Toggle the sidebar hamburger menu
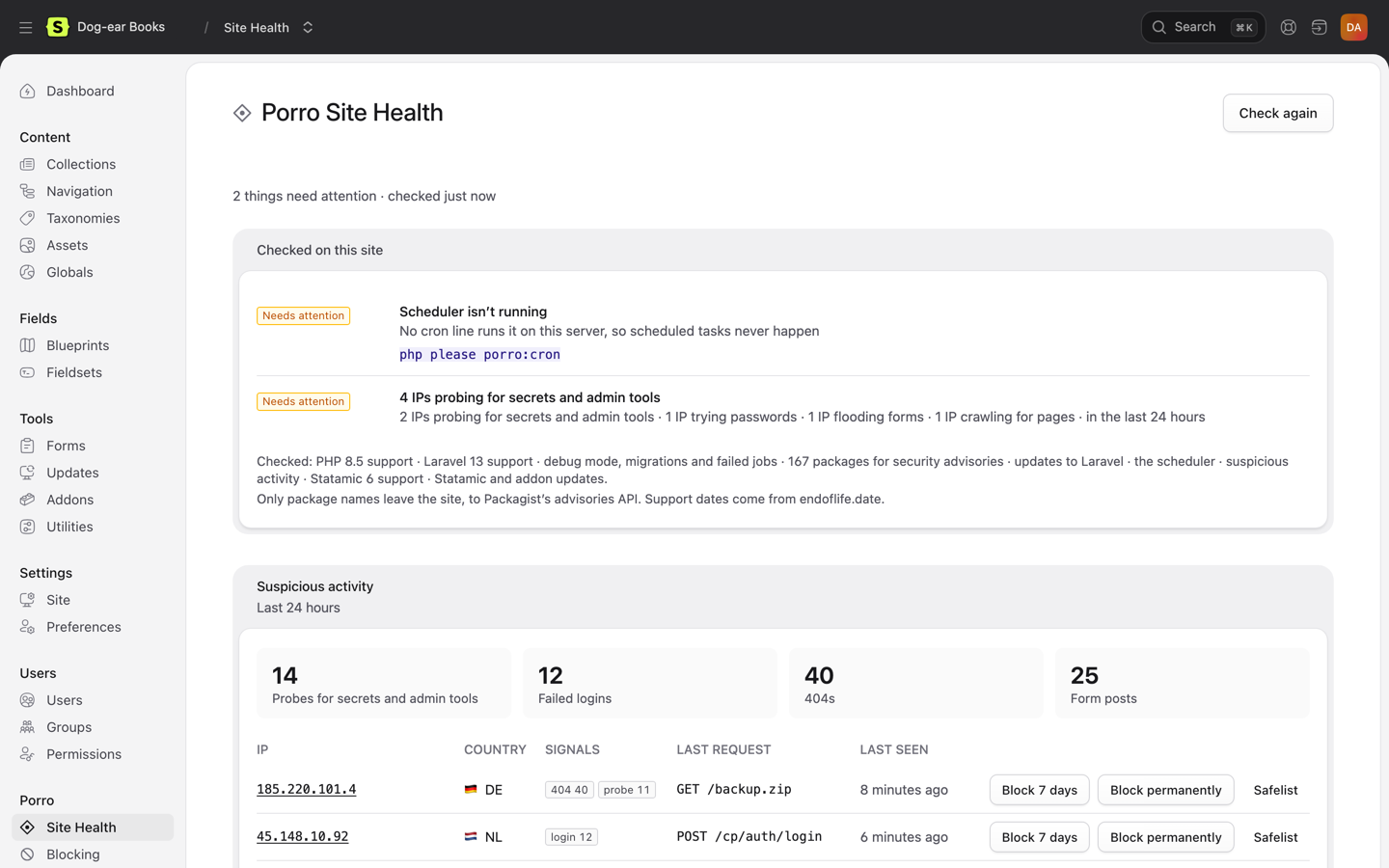Viewport: 1389px width, 868px height. (26, 27)
